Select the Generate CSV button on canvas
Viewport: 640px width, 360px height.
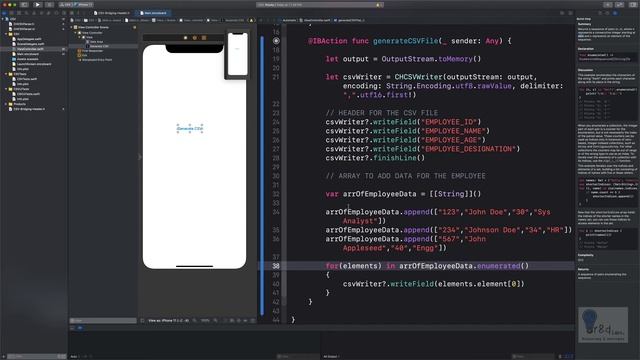(190, 129)
